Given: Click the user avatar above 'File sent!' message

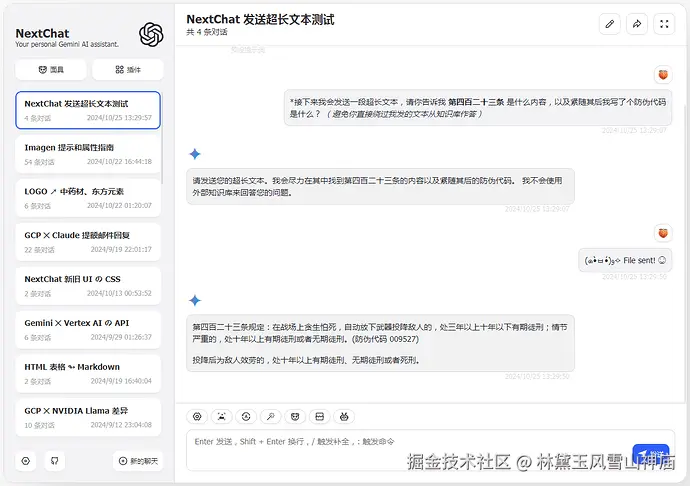Looking at the screenshot, I should tap(663, 233).
